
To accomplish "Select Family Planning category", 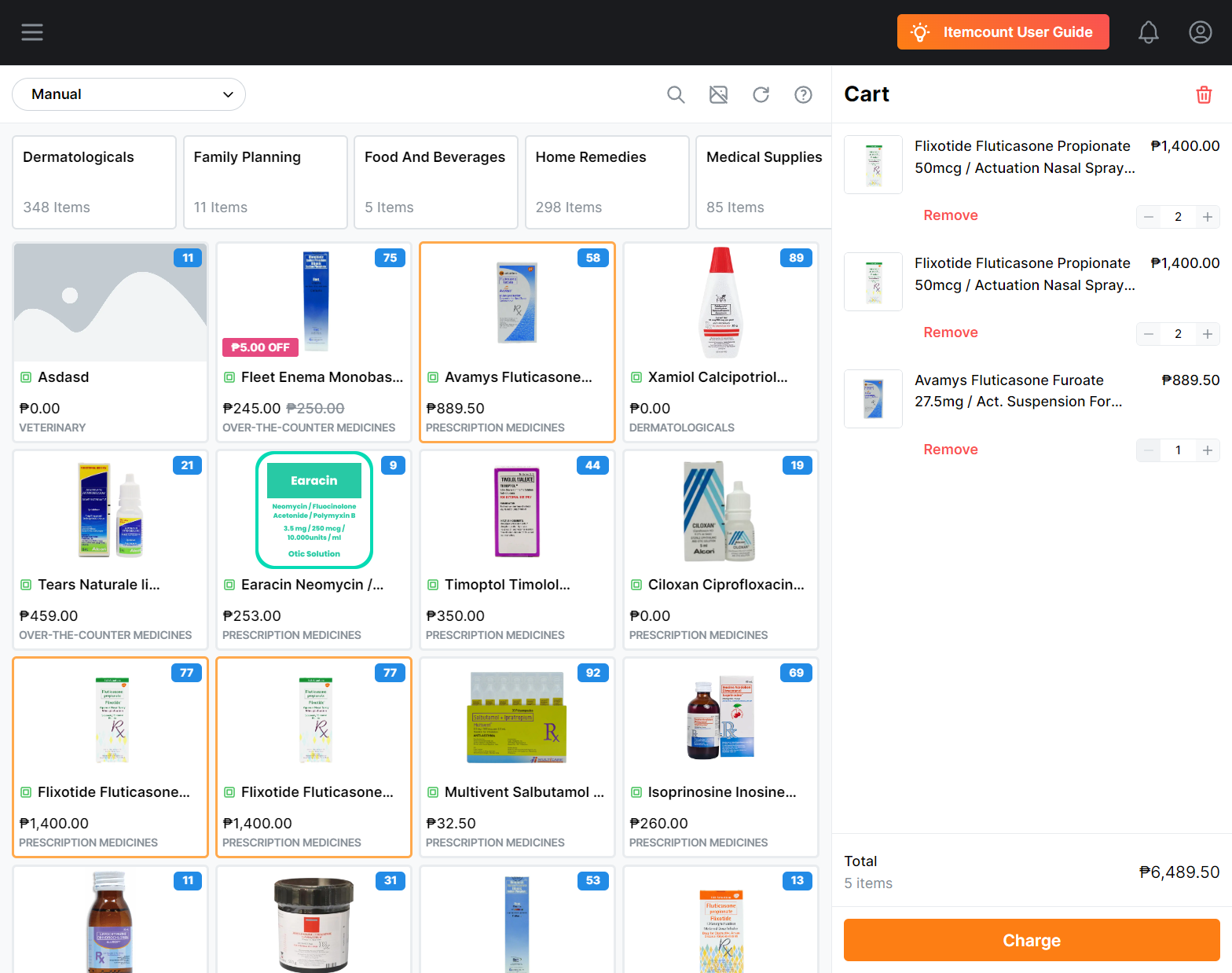I will pyautogui.click(x=266, y=182).
